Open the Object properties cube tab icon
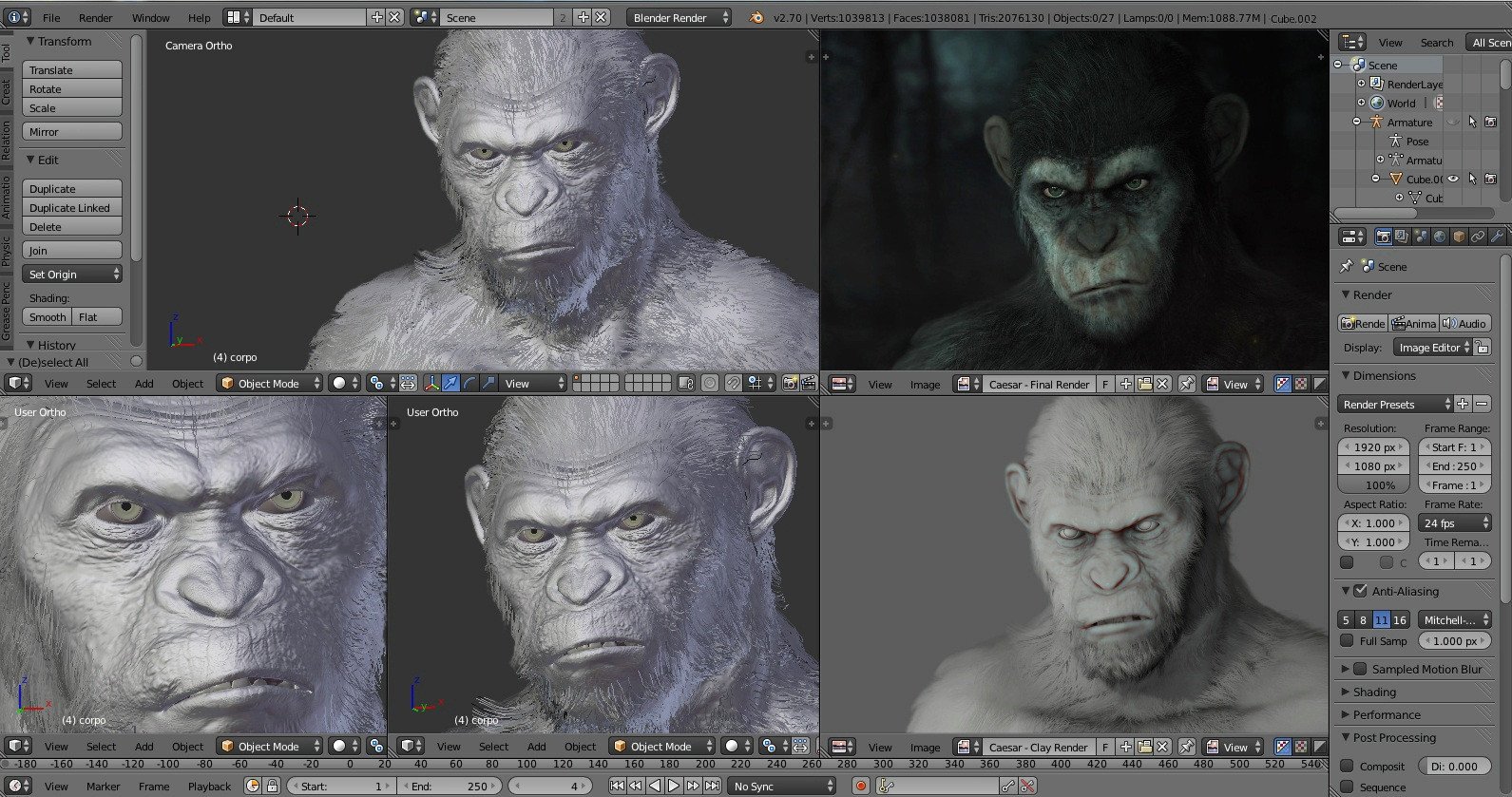 (x=1459, y=237)
